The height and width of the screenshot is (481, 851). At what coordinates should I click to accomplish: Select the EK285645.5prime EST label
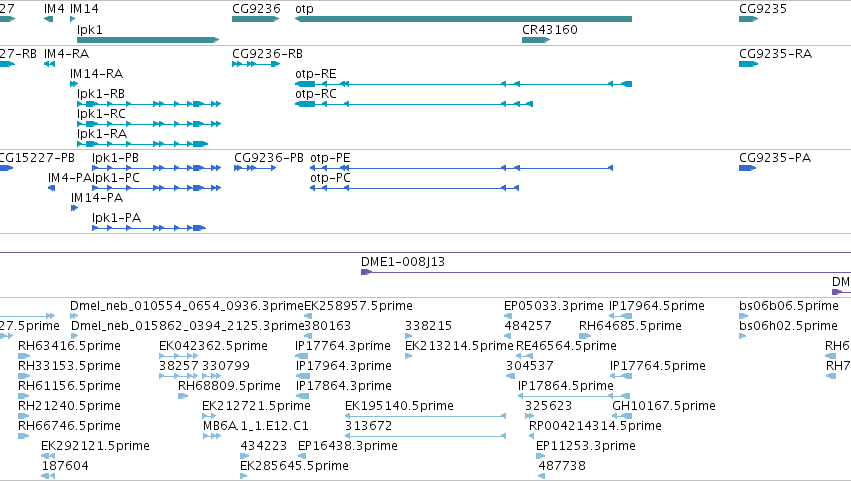click(x=295, y=467)
